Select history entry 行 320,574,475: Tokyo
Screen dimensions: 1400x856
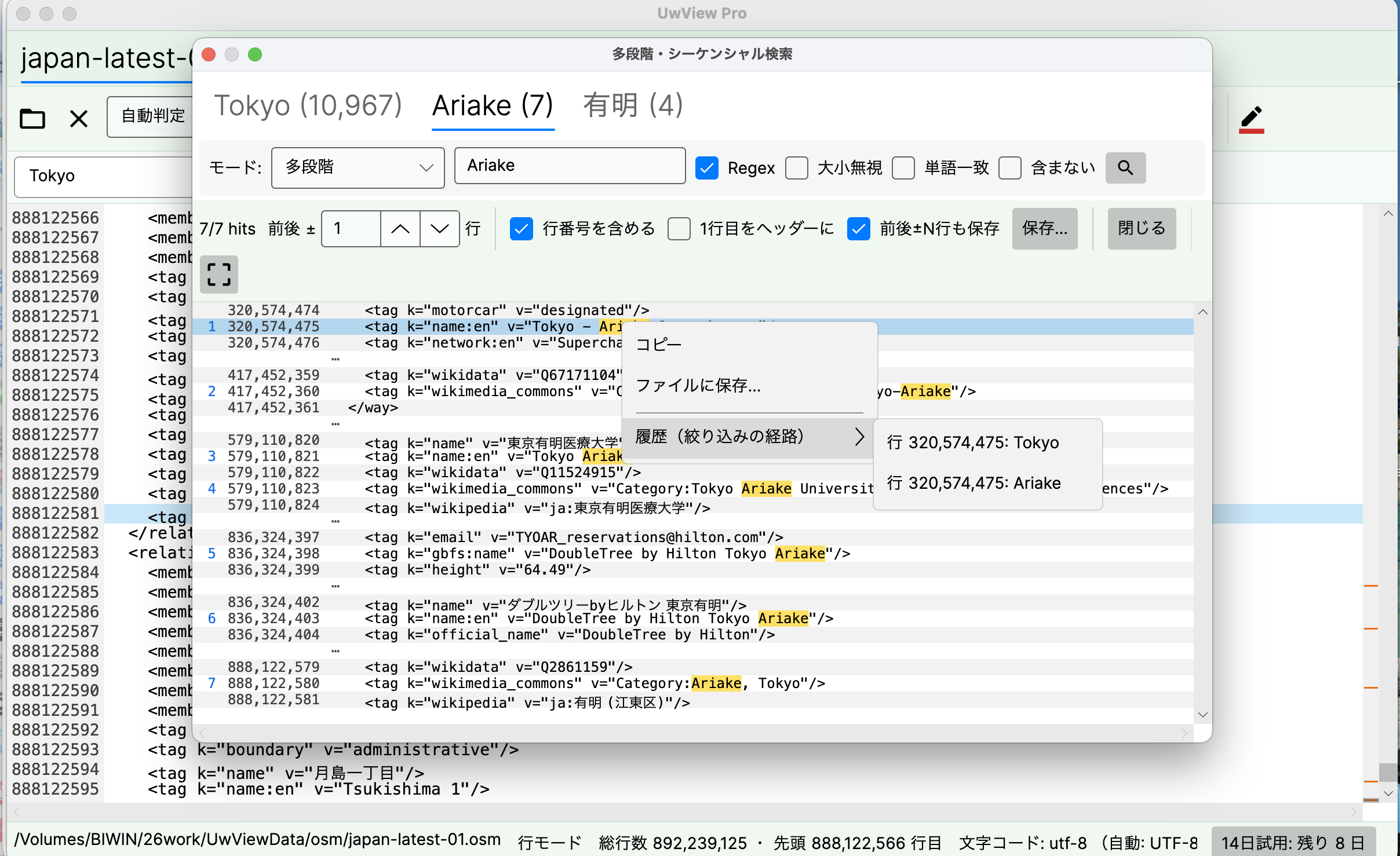pos(987,443)
